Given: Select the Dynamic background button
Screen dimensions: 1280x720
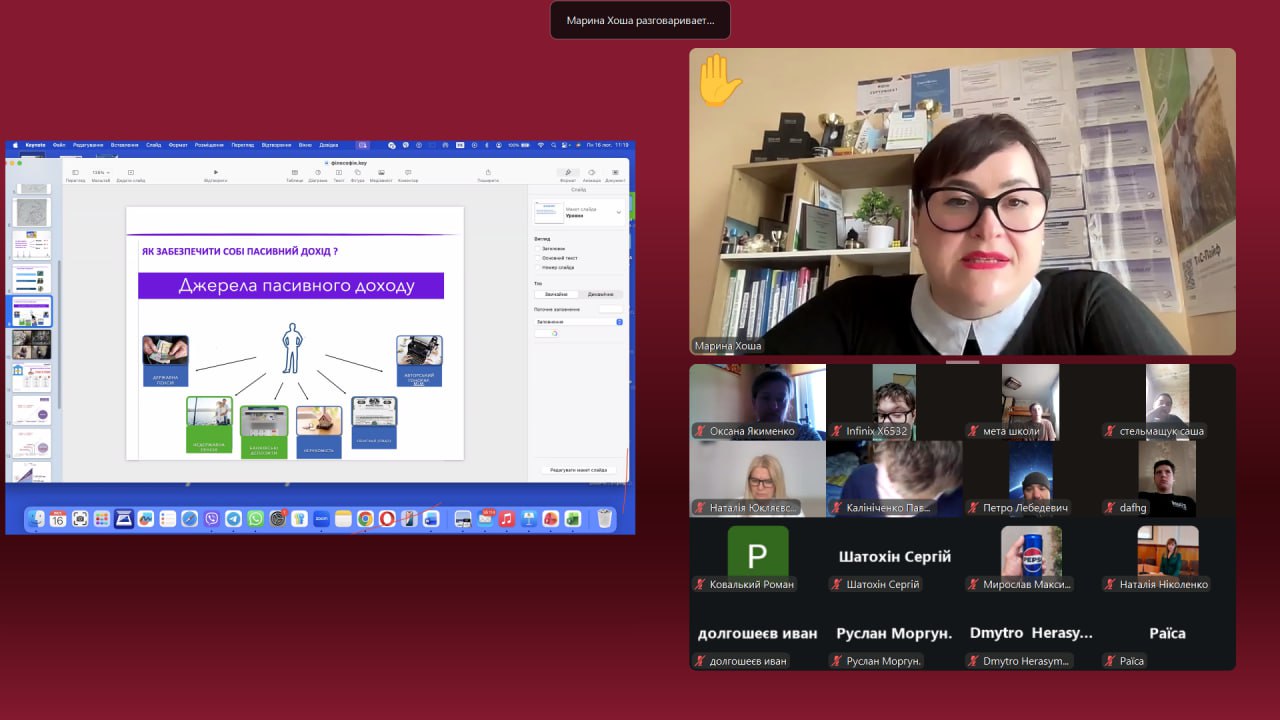Looking at the screenshot, I should [600, 294].
